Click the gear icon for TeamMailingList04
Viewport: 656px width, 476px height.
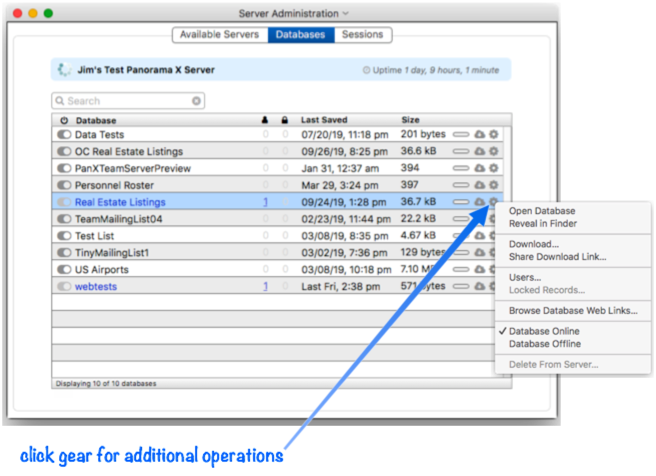(493, 219)
